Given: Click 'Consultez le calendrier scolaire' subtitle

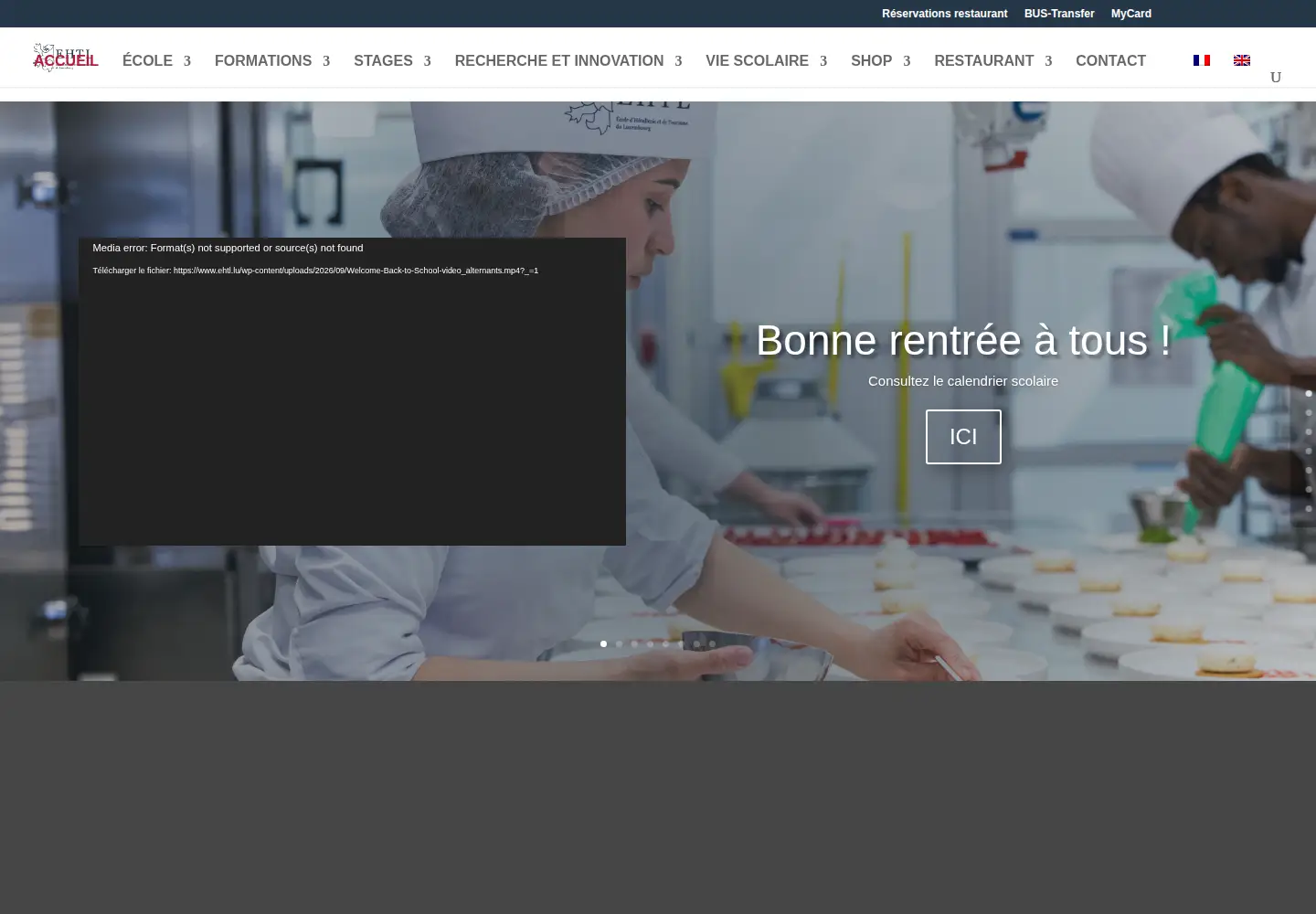Looking at the screenshot, I should pyautogui.click(x=963, y=381).
